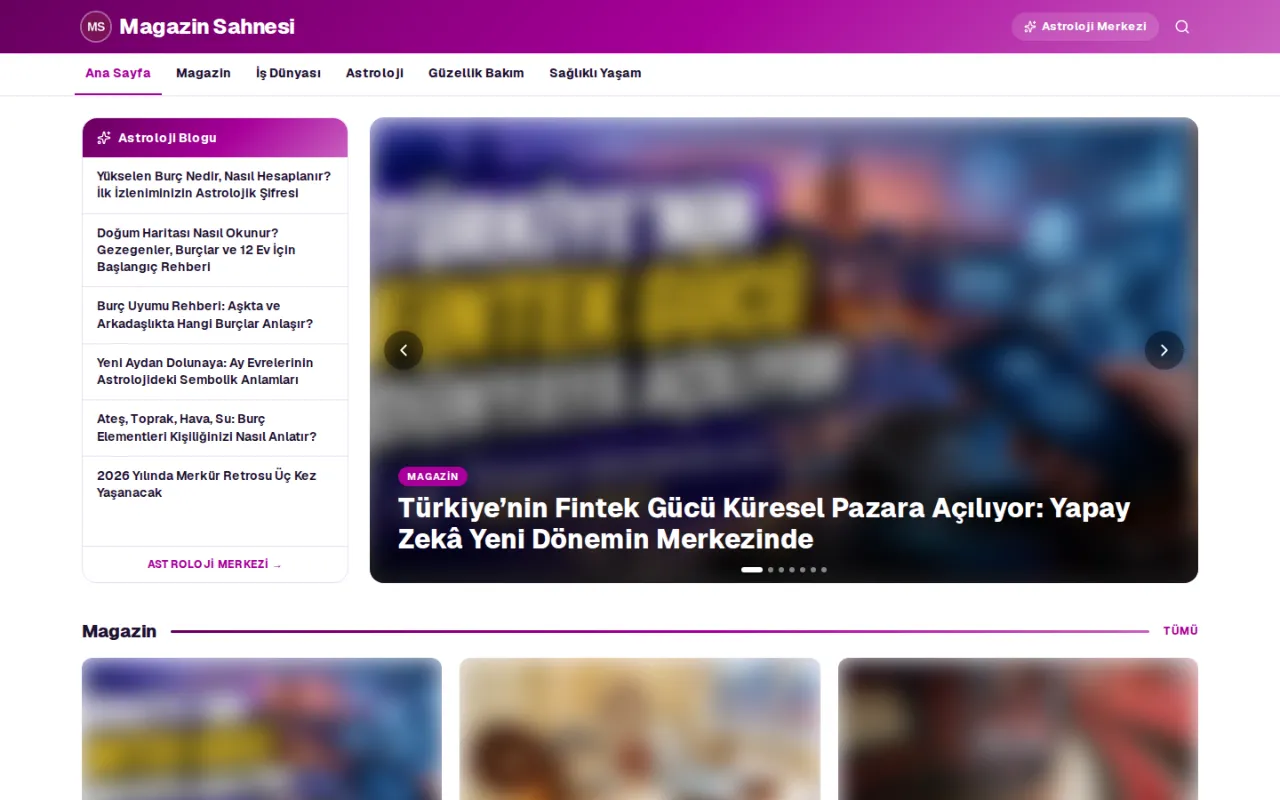Advance carousel with right arrow button

point(1164,350)
